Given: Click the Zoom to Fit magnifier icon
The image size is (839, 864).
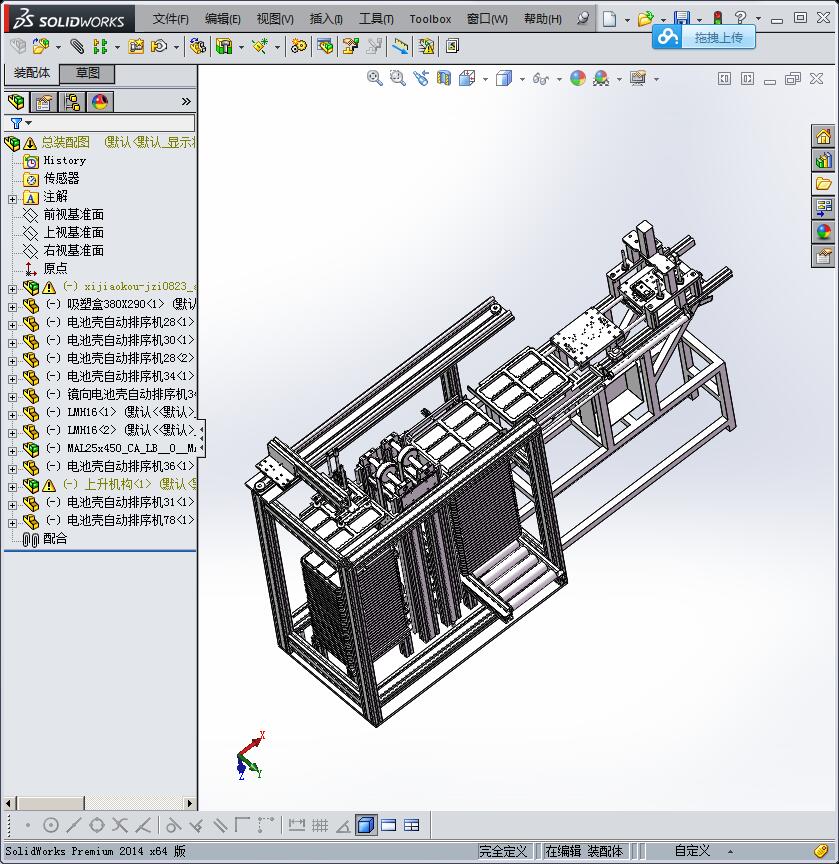Looking at the screenshot, I should (x=375, y=78).
